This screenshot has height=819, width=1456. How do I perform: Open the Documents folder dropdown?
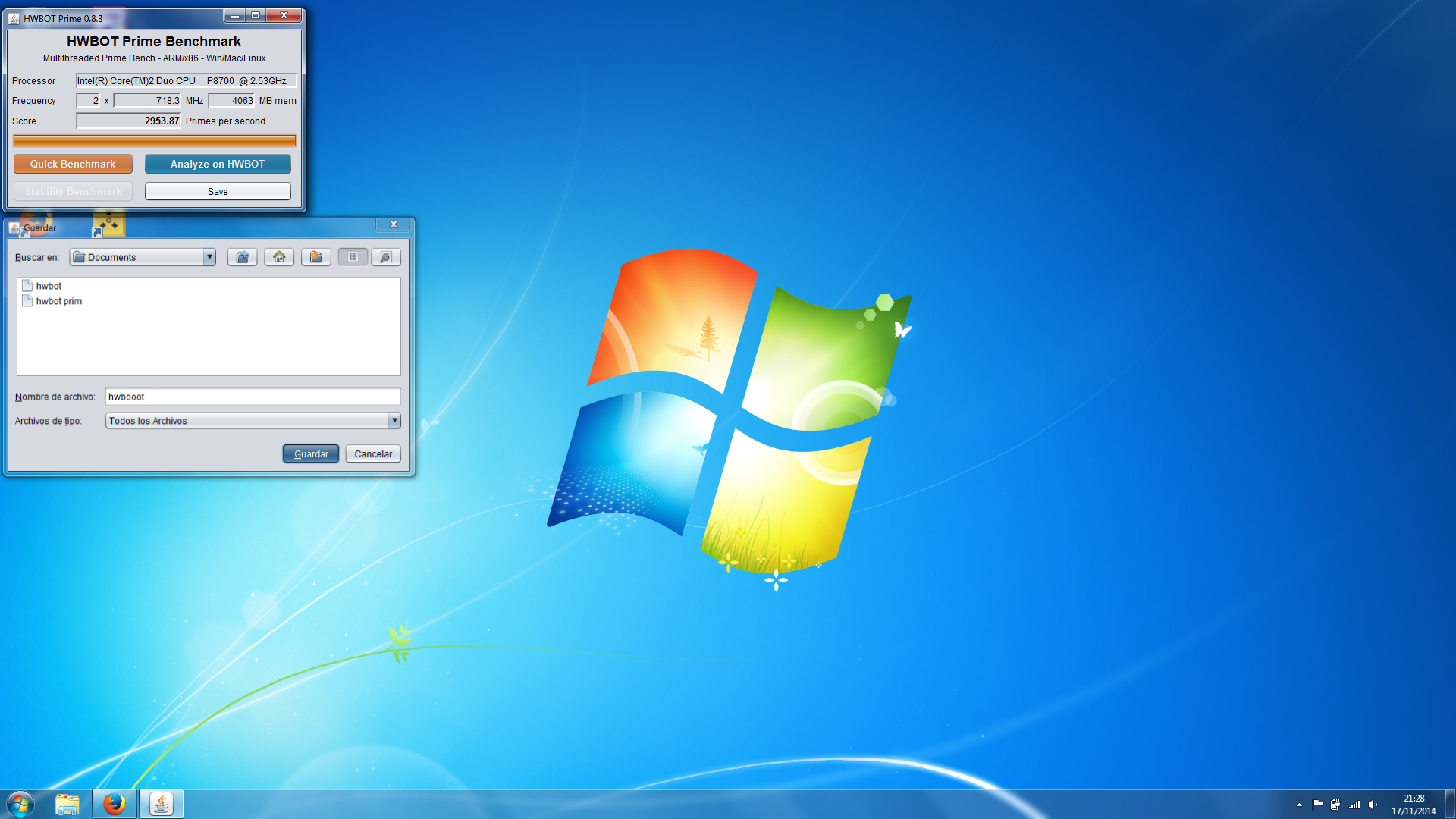[143, 257]
